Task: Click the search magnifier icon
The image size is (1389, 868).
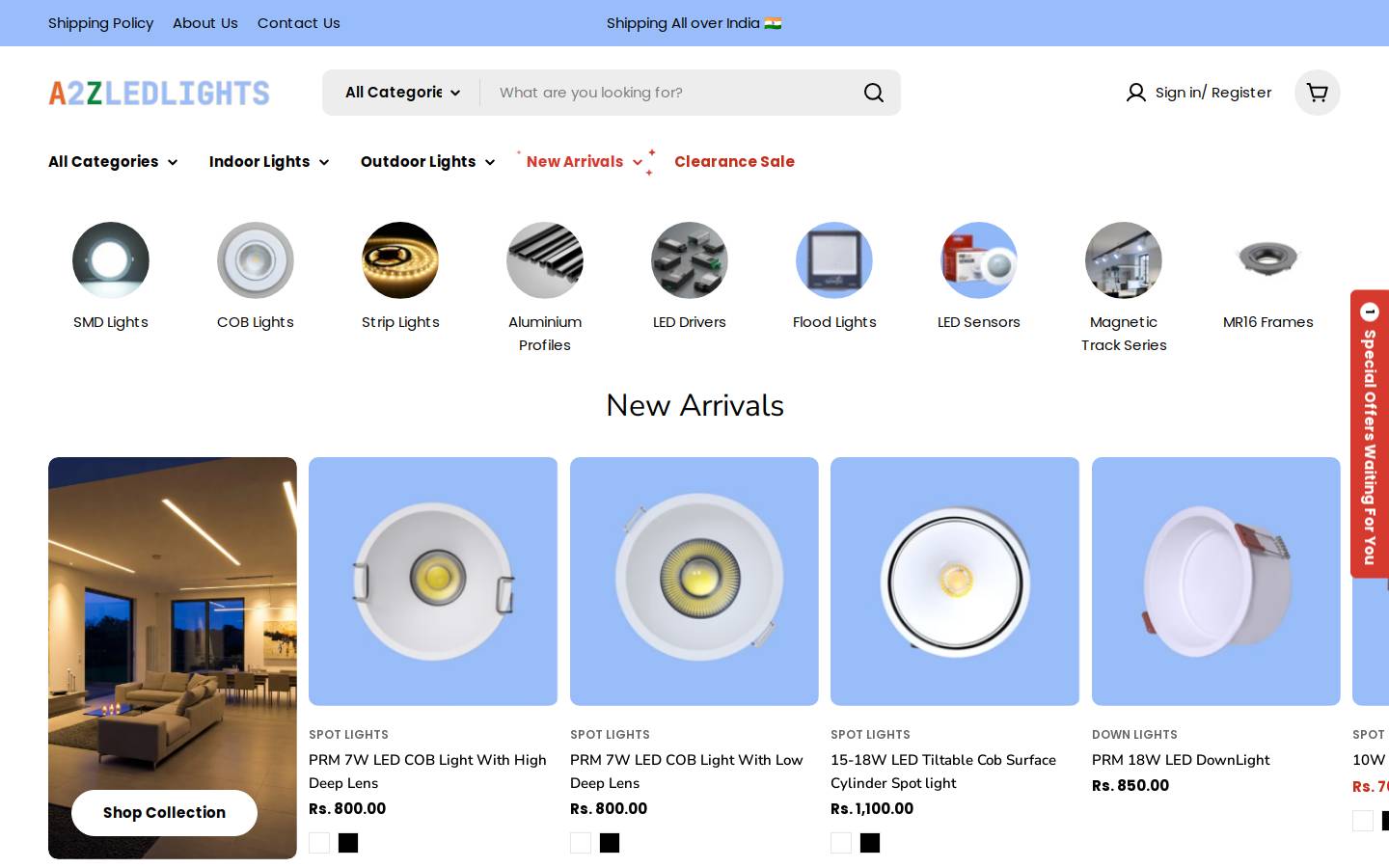Action: point(874,93)
